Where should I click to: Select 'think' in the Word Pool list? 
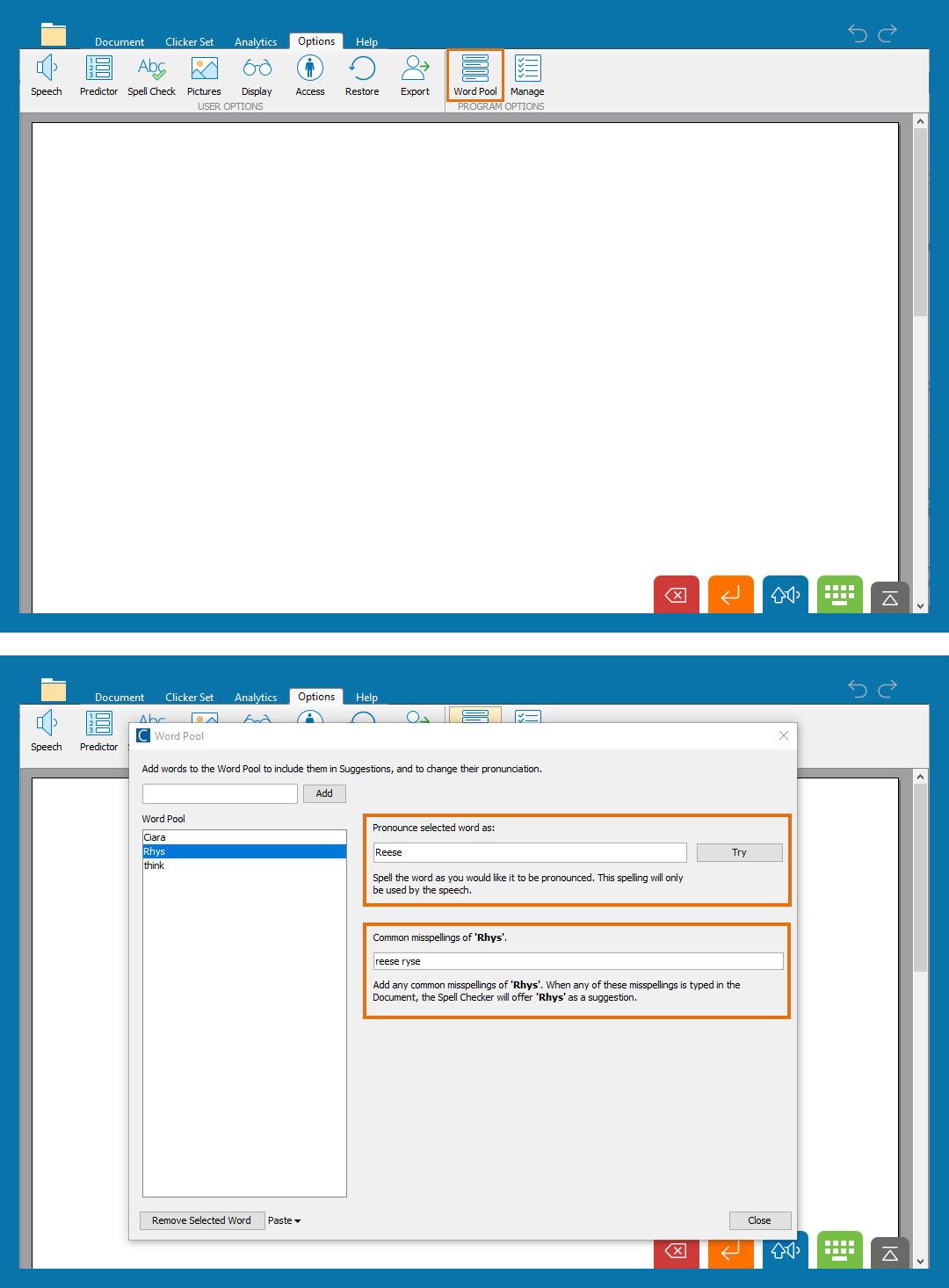[155, 865]
